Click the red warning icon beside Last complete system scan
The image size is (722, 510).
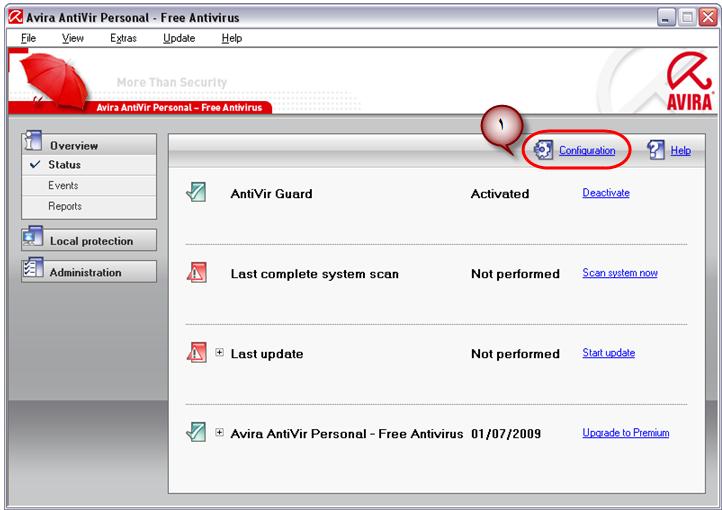197,273
